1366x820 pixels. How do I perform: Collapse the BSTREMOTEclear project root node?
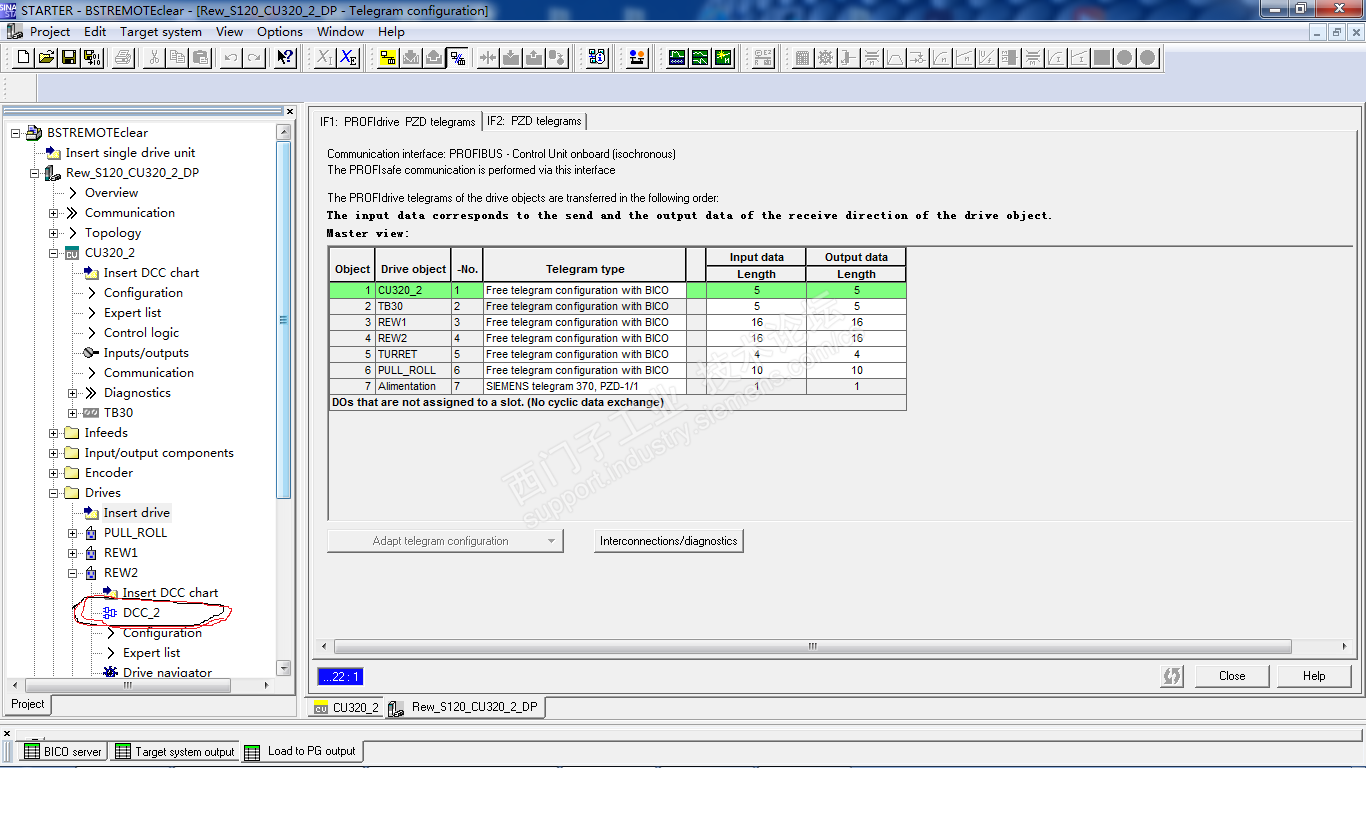click(x=16, y=133)
